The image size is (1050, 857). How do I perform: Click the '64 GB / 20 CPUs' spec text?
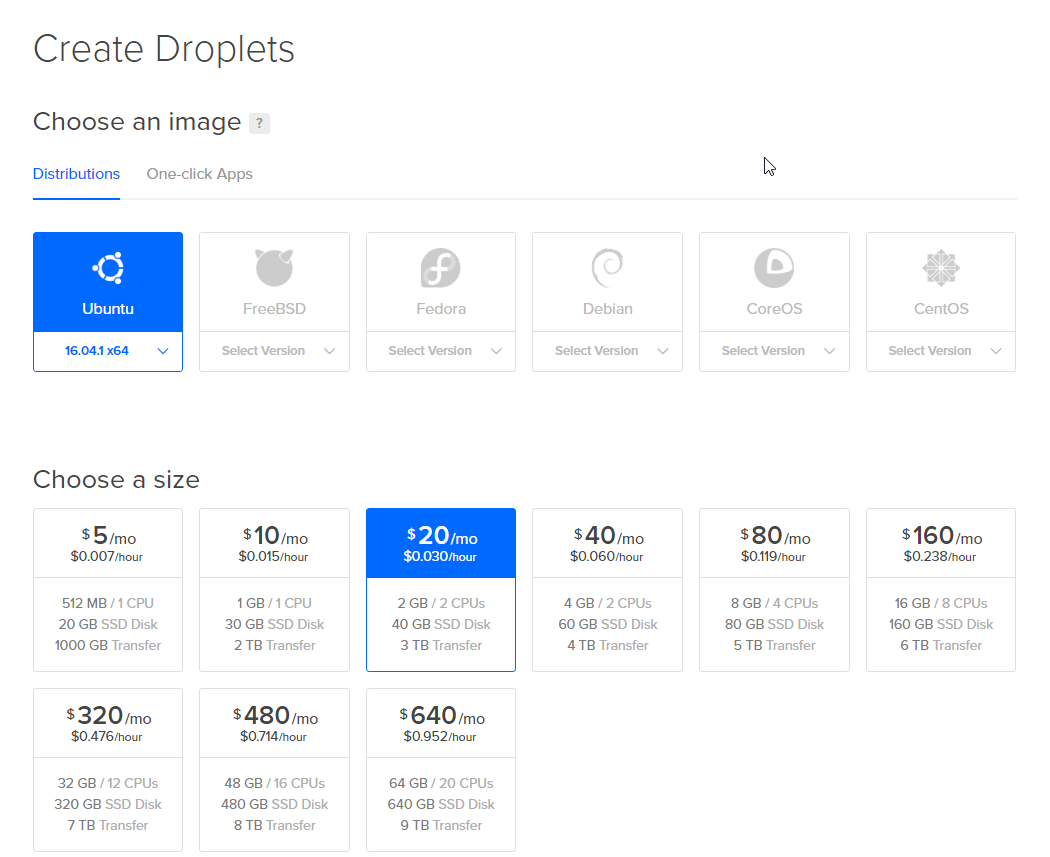click(441, 783)
